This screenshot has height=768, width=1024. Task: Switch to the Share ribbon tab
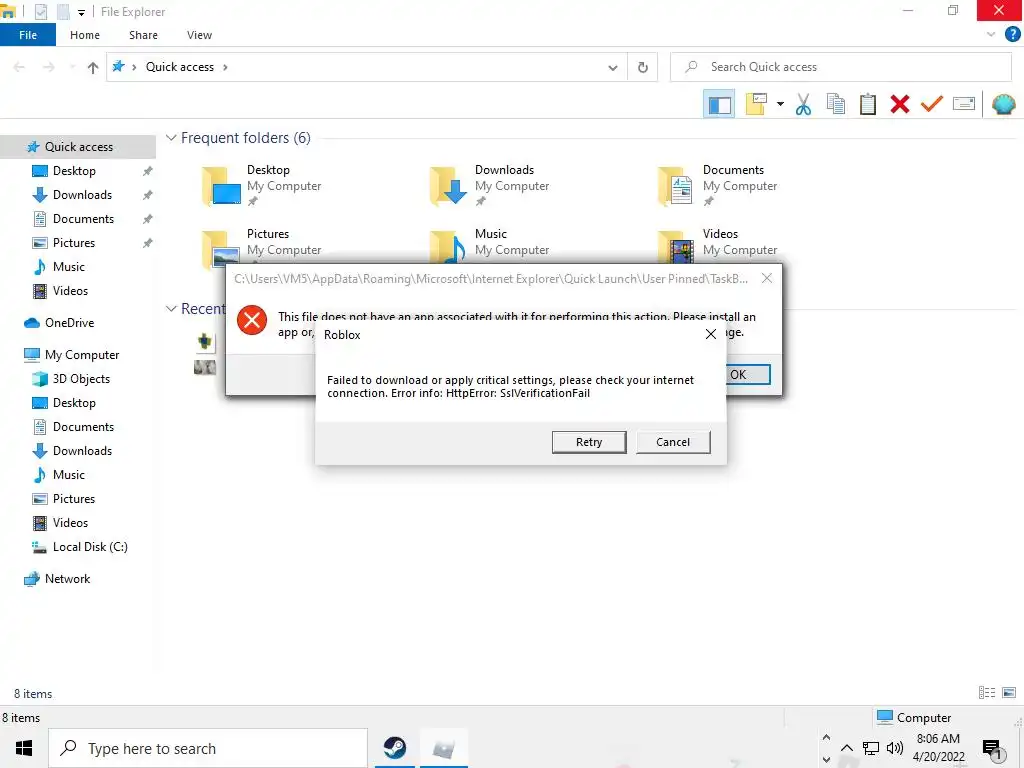[x=143, y=35]
